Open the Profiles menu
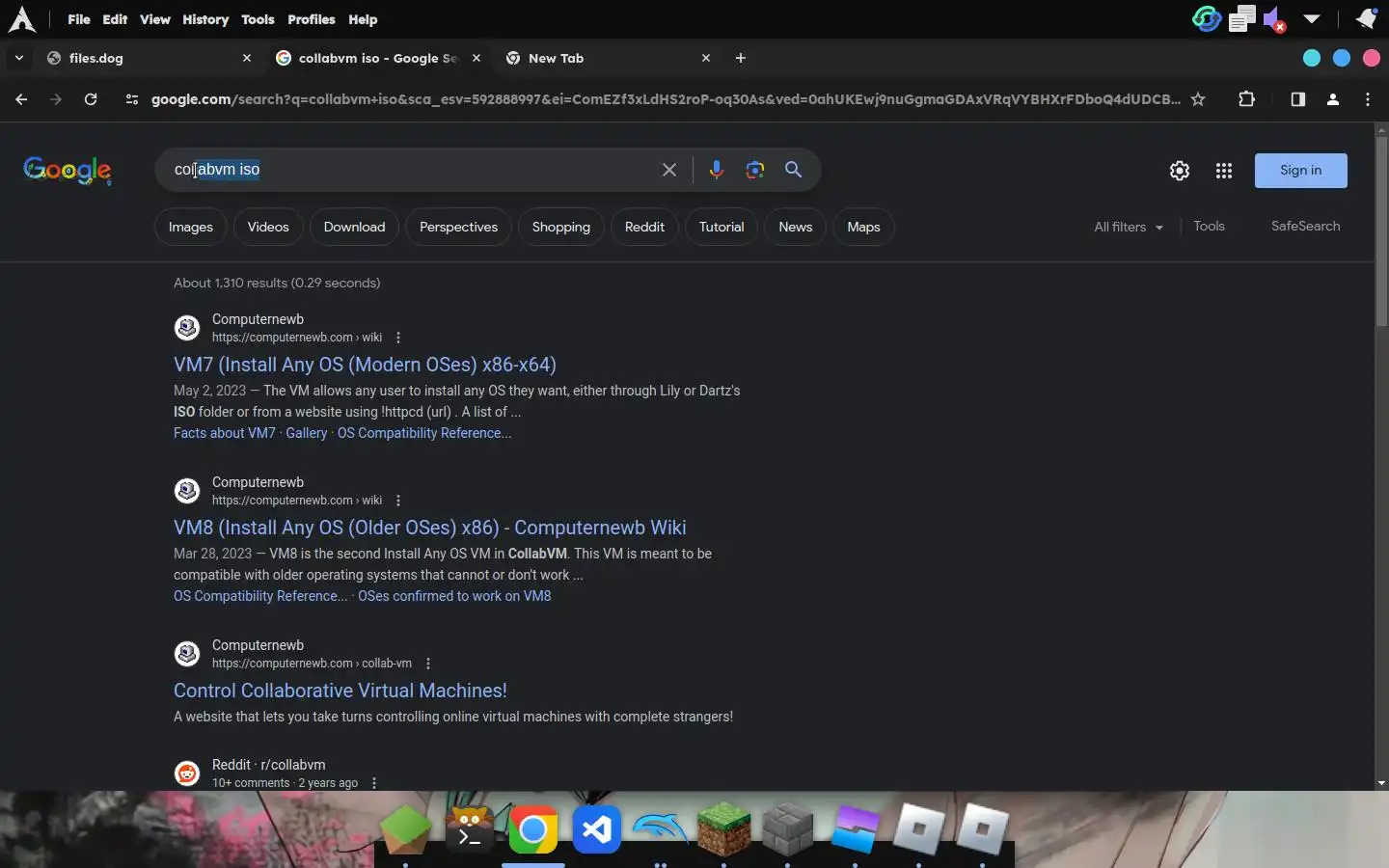This screenshot has height=868, width=1389. 312,19
